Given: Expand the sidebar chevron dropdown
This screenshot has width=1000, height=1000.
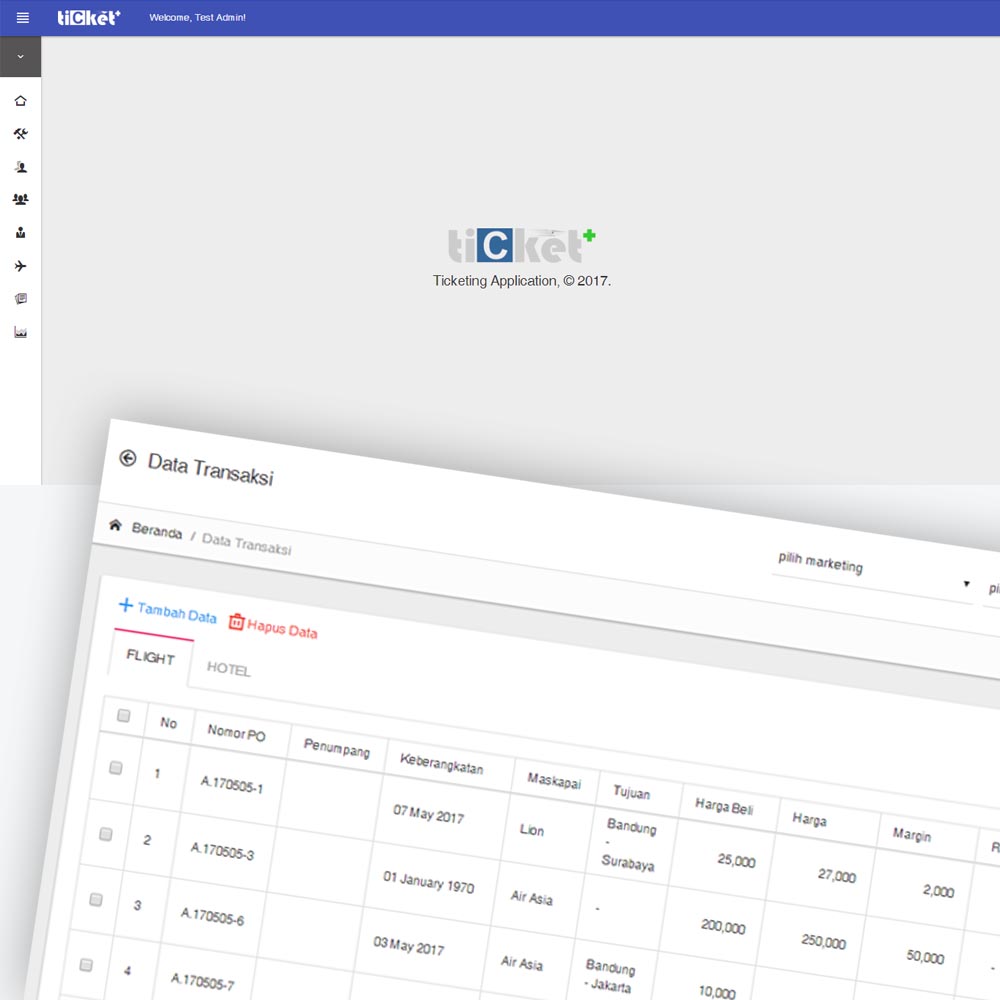Looking at the screenshot, I should pyautogui.click(x=20, y=57).
